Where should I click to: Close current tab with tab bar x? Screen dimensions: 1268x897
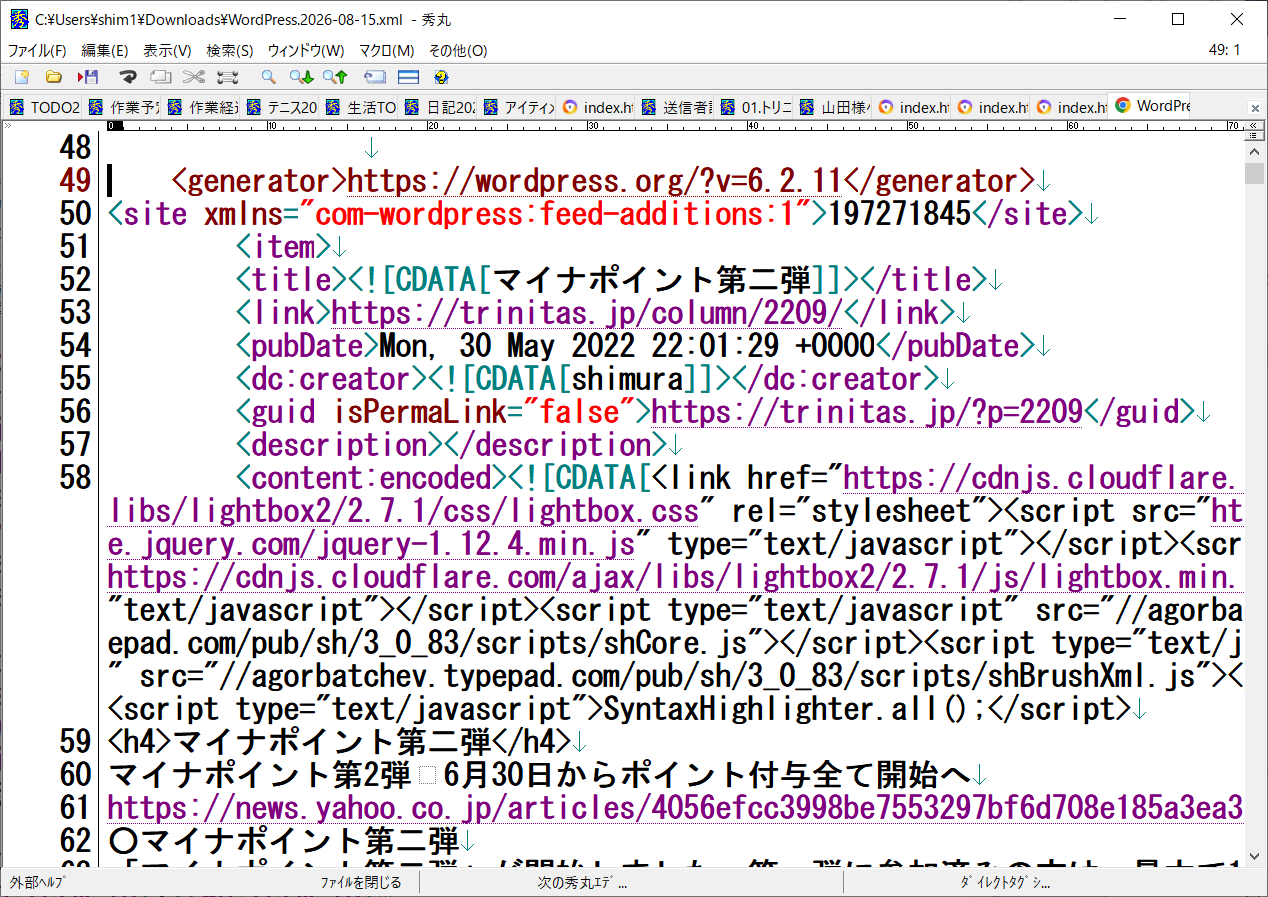coord(1255,107)
